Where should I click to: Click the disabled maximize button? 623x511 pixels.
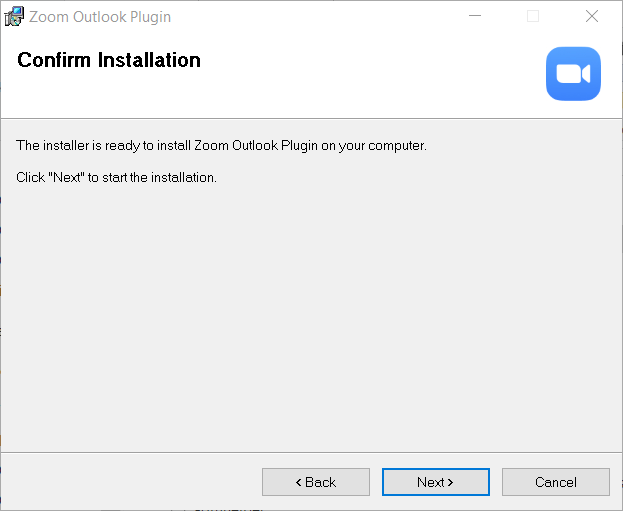pos(533,16)
